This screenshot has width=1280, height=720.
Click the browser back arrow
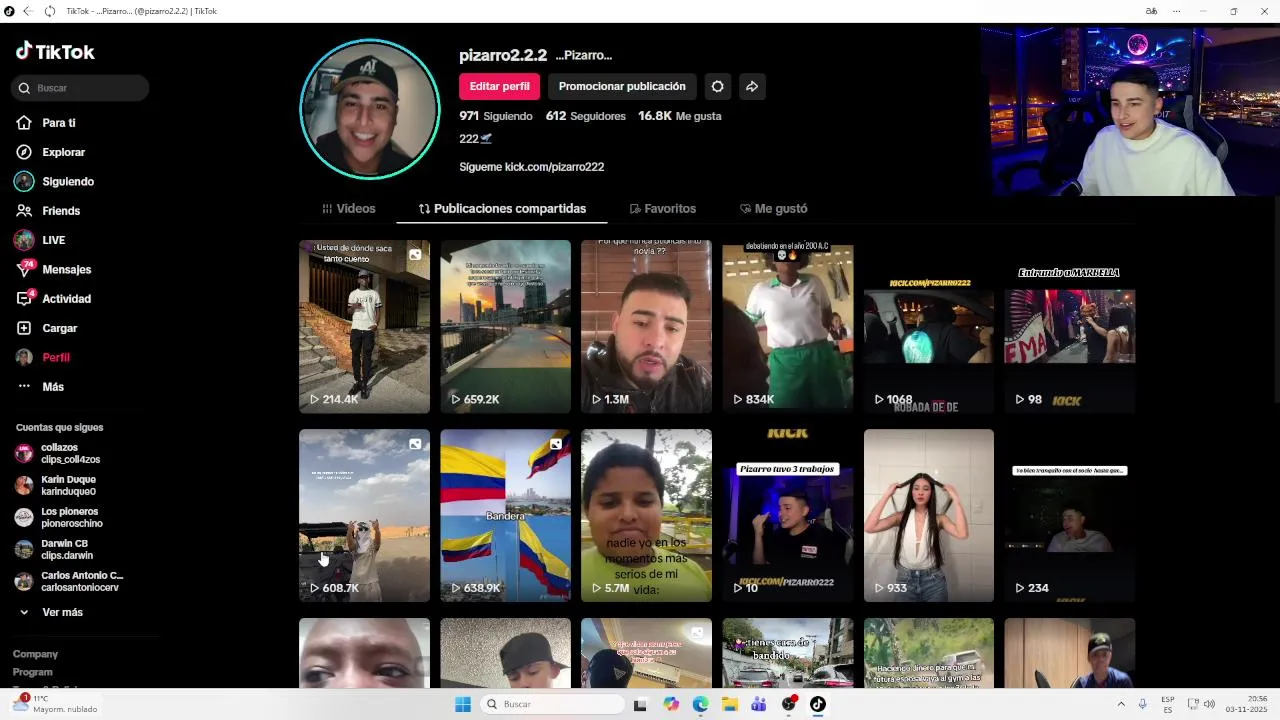[x=28, y=11]
